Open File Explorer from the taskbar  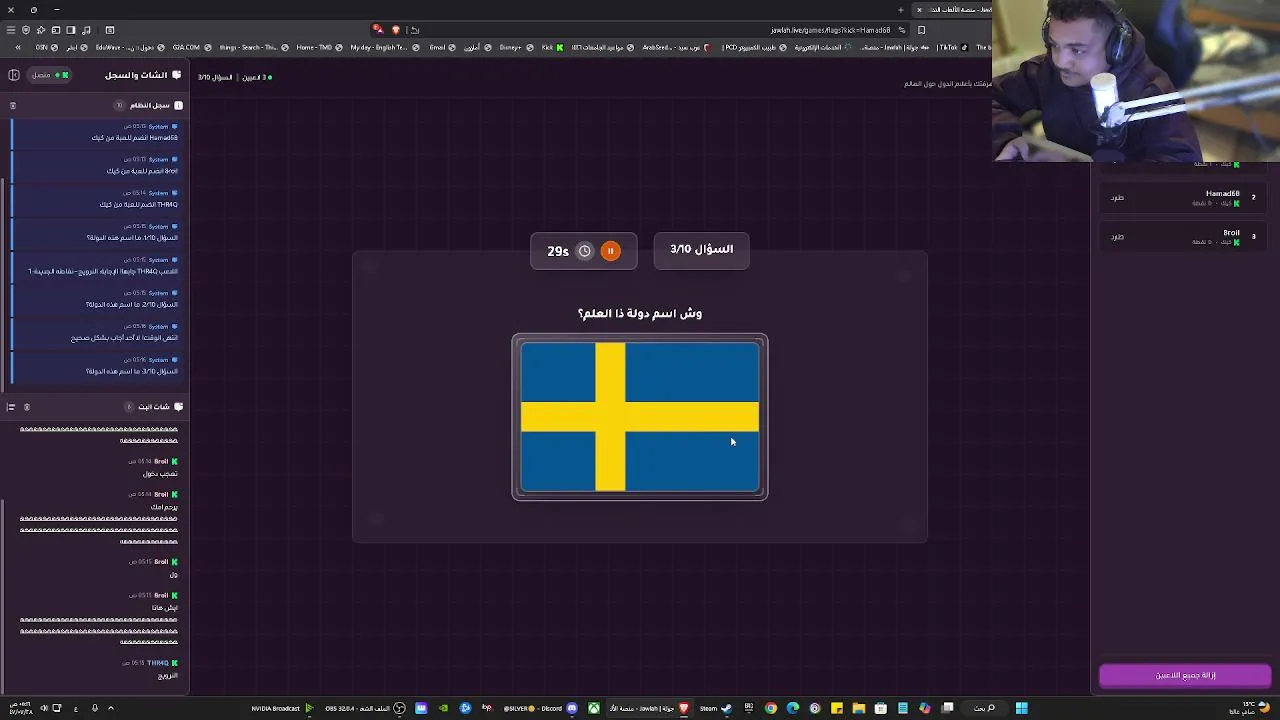859,708
